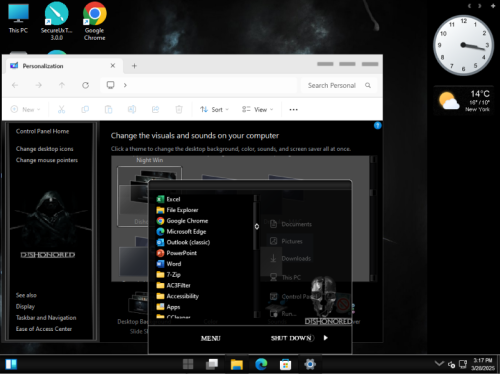Screen dimensions: 500x374
Task: Open the weather widget showing 14°C
Action: pyautogui.click(x=463, y=101)
